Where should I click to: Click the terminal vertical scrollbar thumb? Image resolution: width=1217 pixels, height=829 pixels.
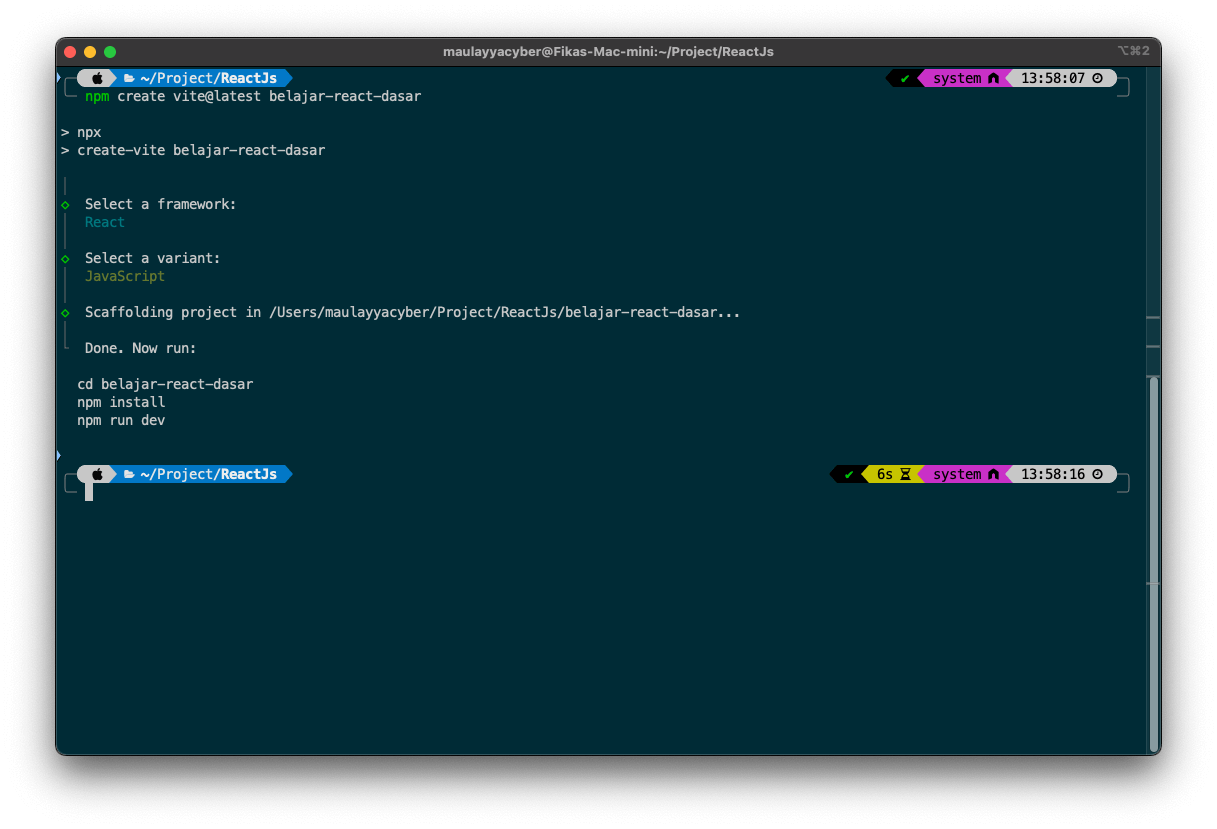point(1154,563)
